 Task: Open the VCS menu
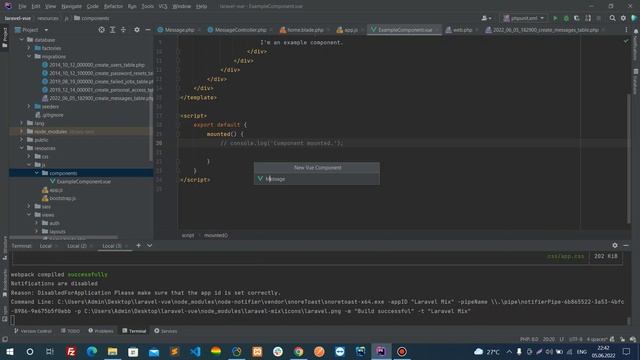tap(163, 6)
